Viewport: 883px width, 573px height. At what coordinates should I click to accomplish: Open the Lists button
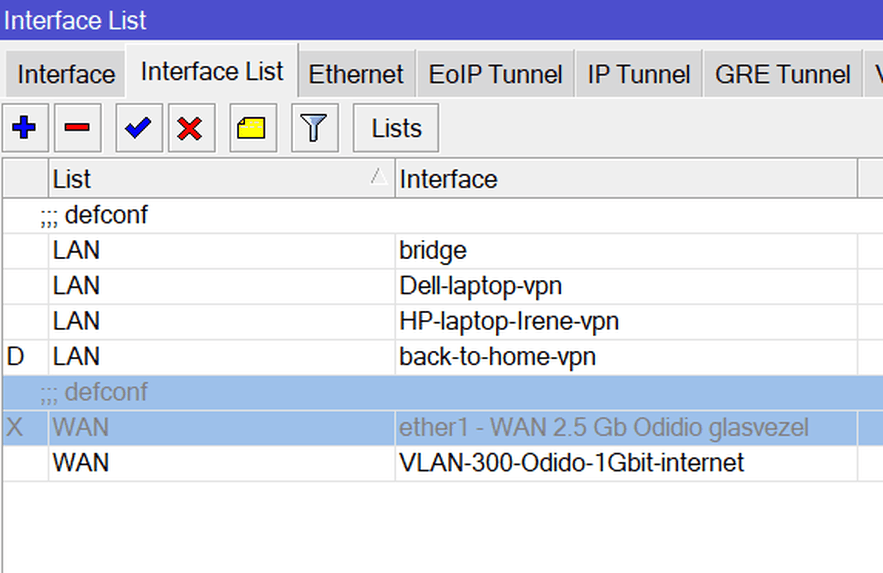coord(396,128)
